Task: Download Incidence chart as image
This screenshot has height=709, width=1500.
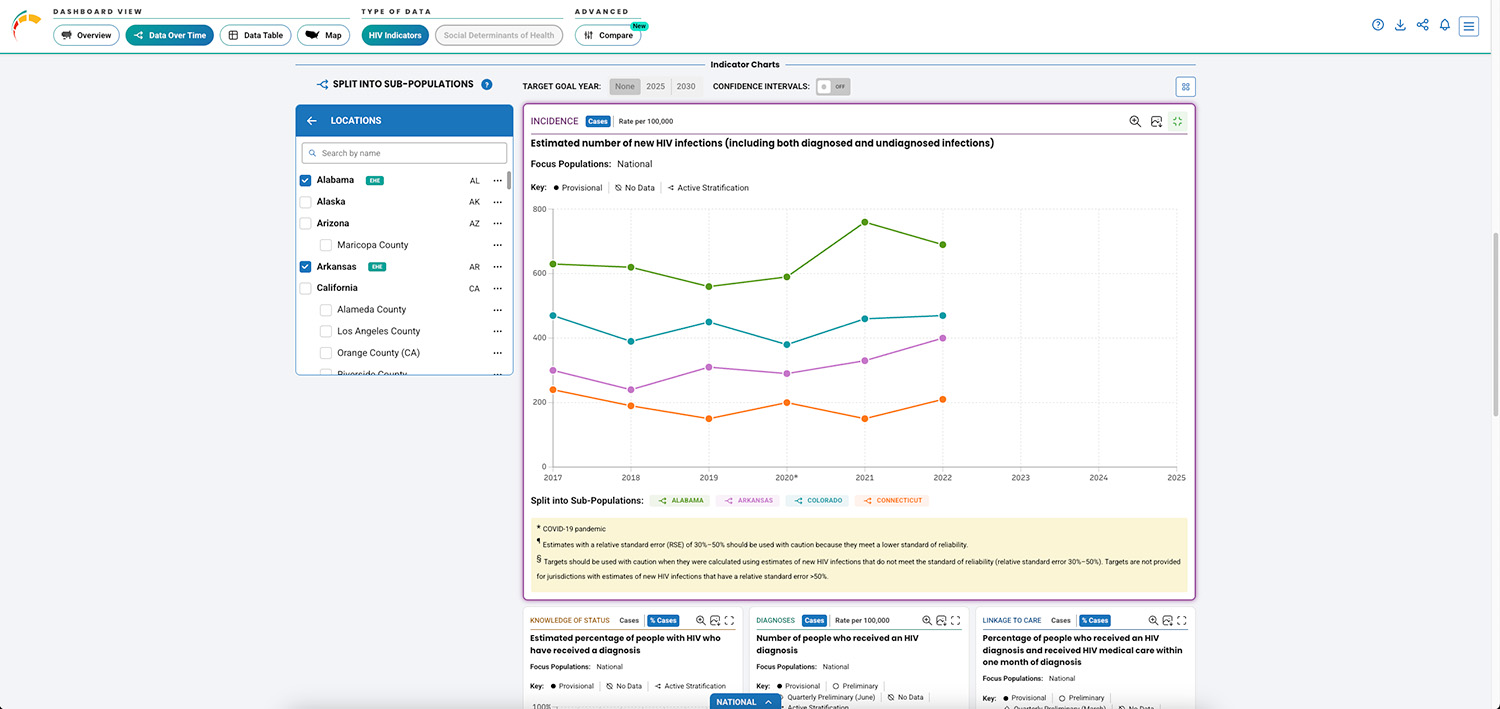Action: click(x=1156, y=121)
